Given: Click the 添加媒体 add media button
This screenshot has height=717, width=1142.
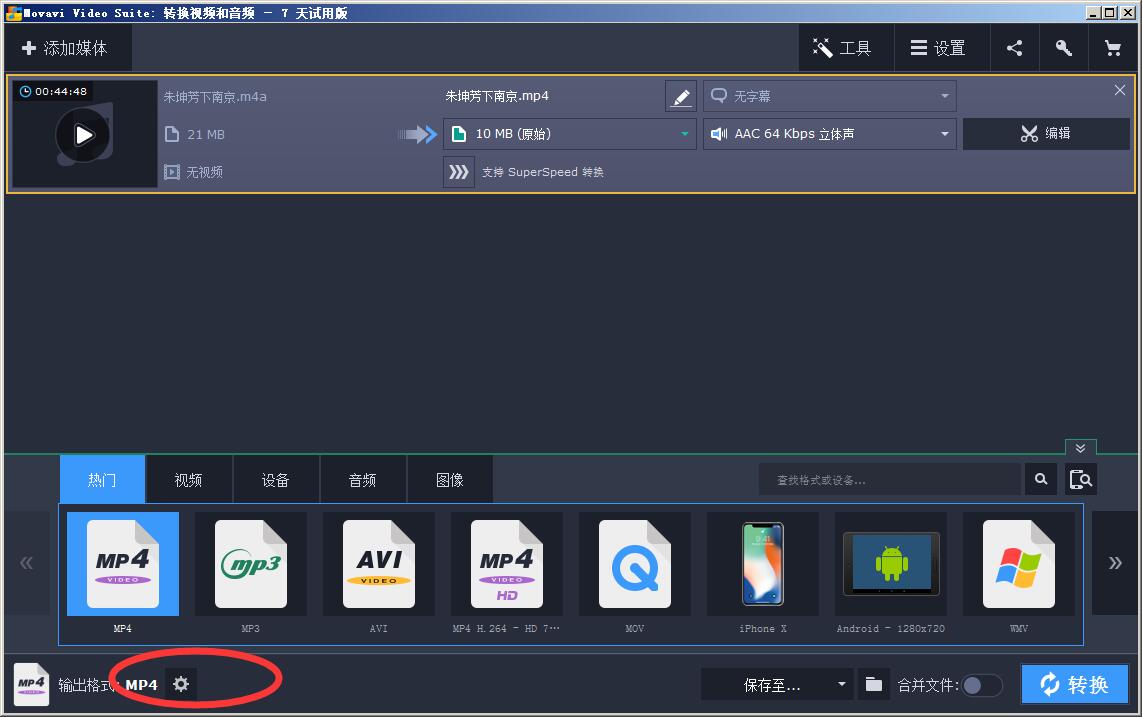Looking at the screenshot, I should 66,48.
